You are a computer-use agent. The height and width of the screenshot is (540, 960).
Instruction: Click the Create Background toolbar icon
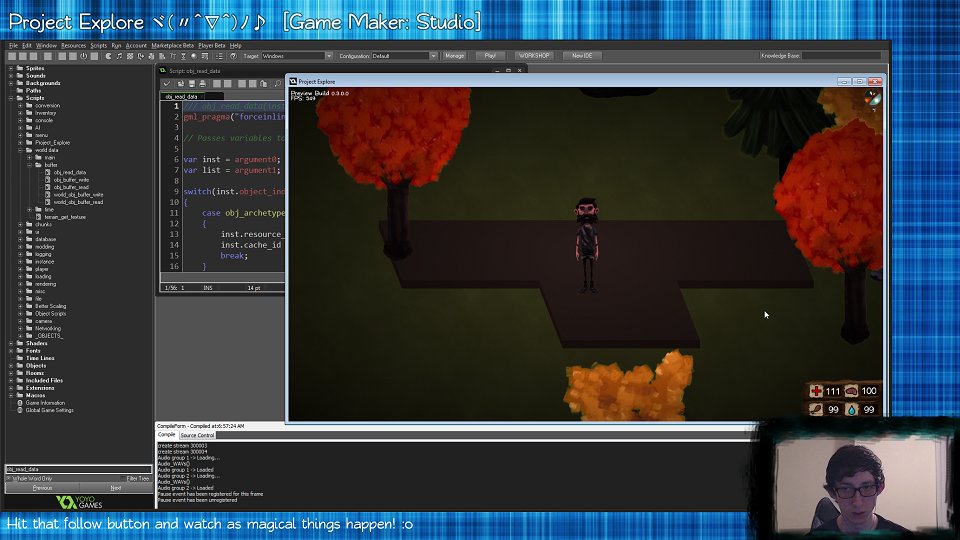(130, 56)
